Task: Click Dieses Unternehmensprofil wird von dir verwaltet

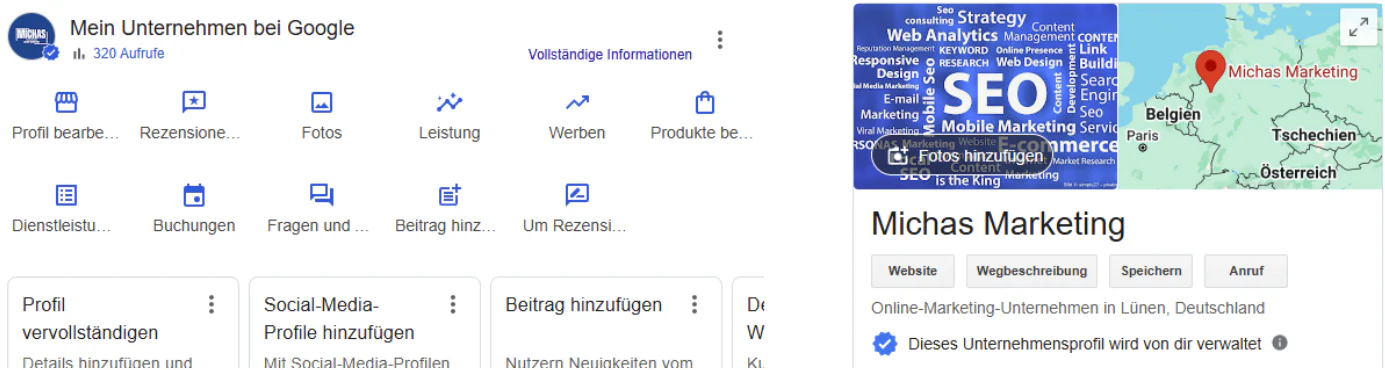Action: [x=1085, y=344]
